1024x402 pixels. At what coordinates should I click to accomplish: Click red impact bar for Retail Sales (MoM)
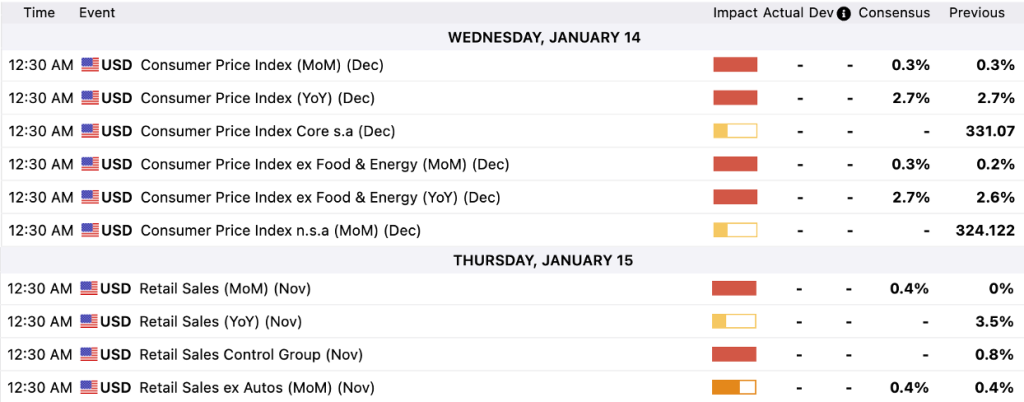(x=734, y=289)
